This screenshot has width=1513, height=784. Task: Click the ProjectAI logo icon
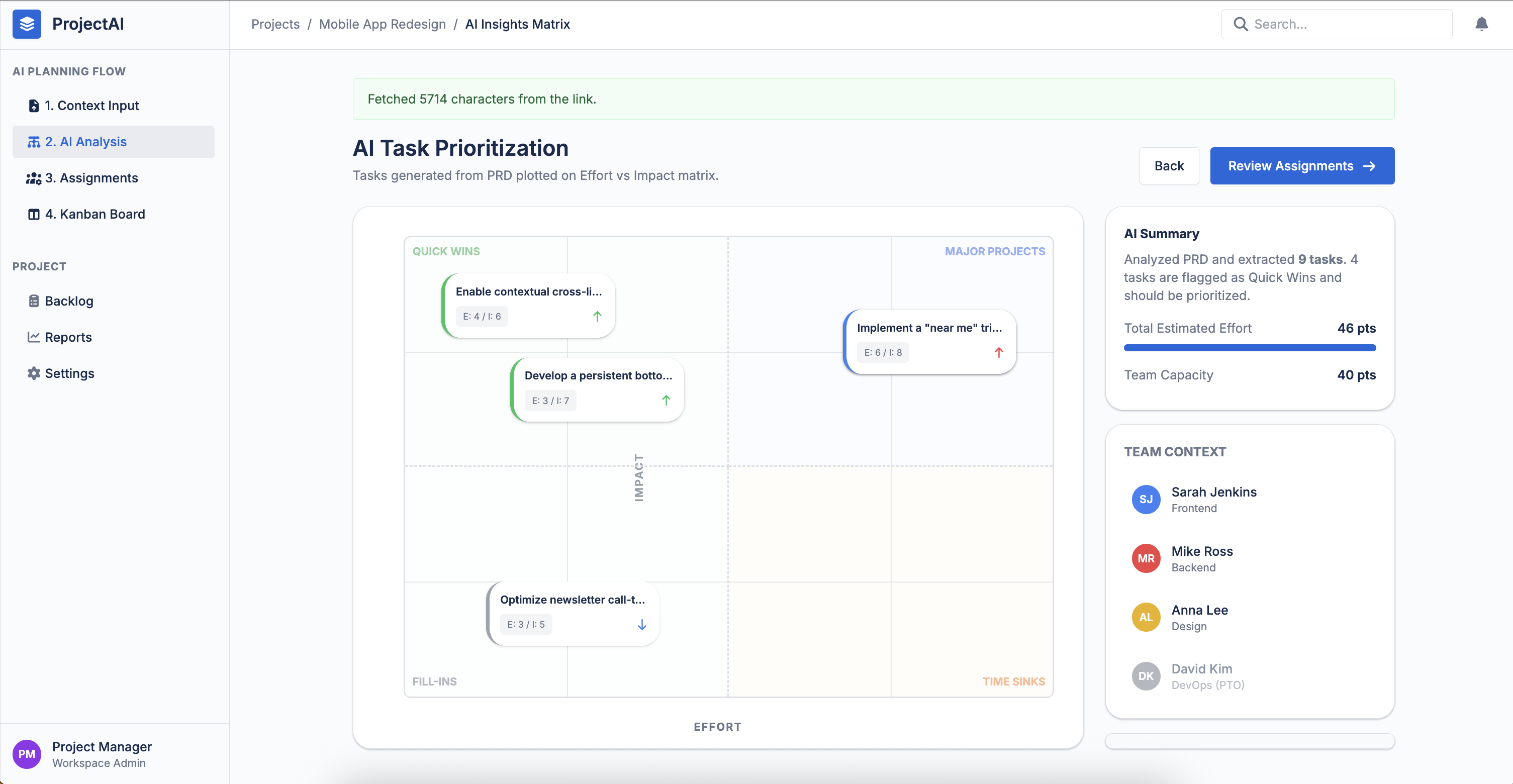click(27, 24)
